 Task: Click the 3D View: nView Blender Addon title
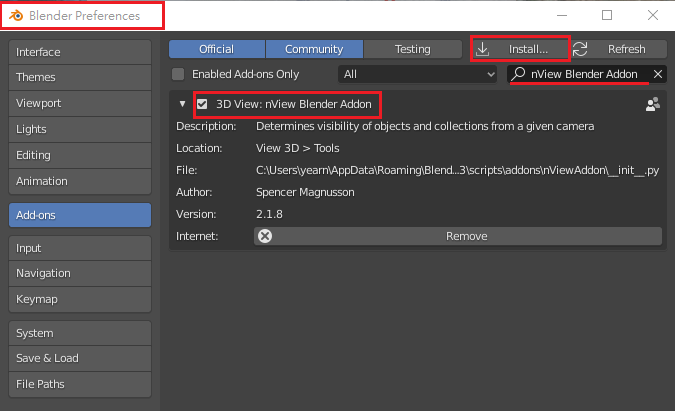click(x=294, y=104)
